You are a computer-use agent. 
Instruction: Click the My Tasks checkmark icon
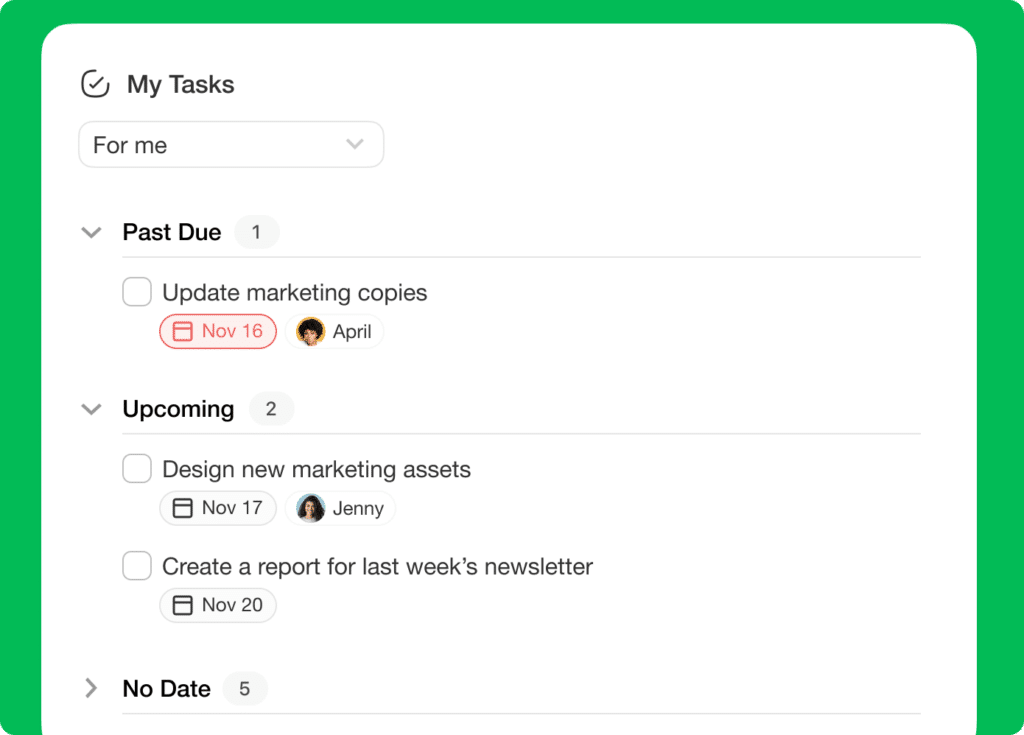[x=94, y=84]
